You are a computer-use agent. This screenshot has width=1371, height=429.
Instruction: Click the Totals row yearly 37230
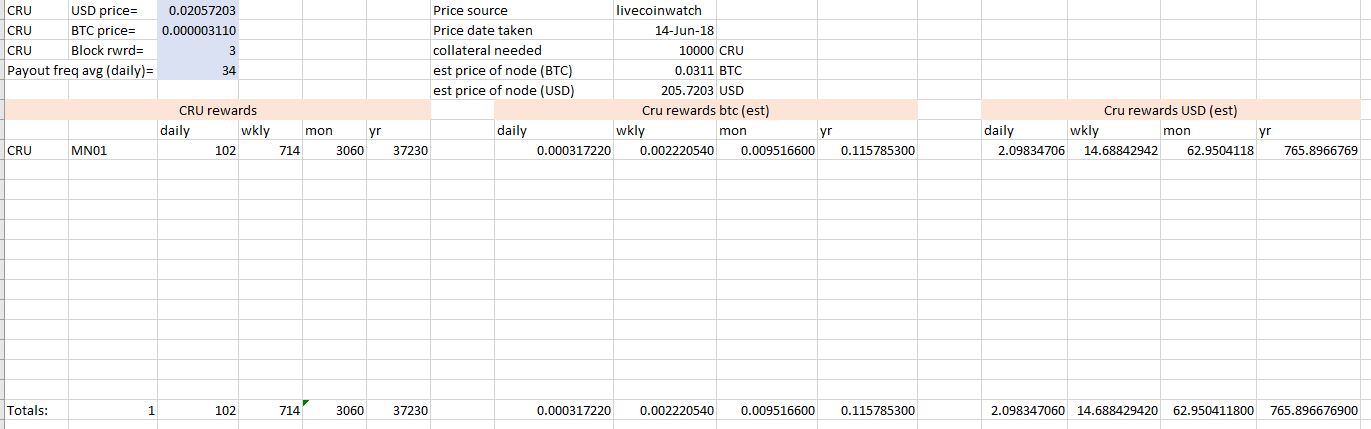[398, 410]
